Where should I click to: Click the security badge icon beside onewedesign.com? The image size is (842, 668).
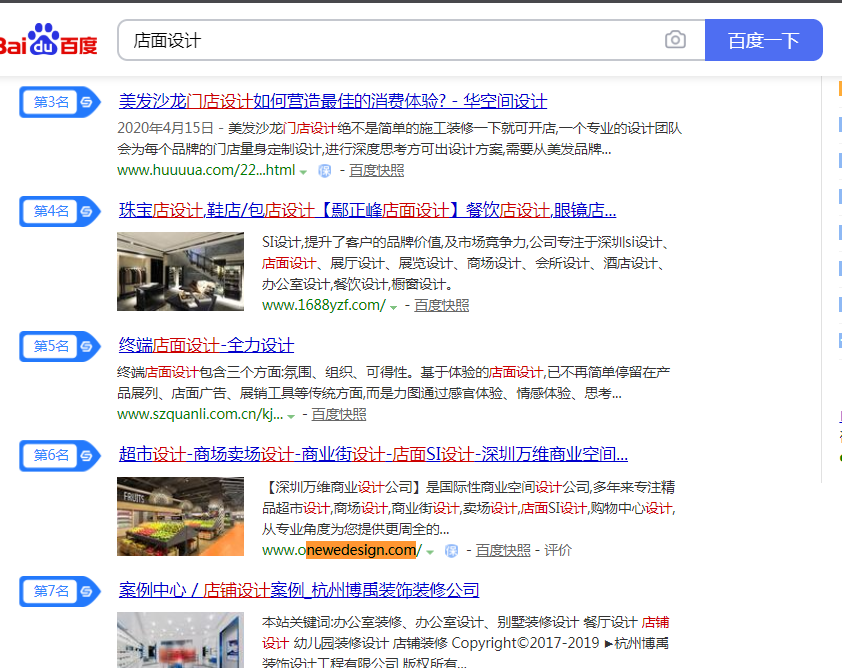pos(452,551)
